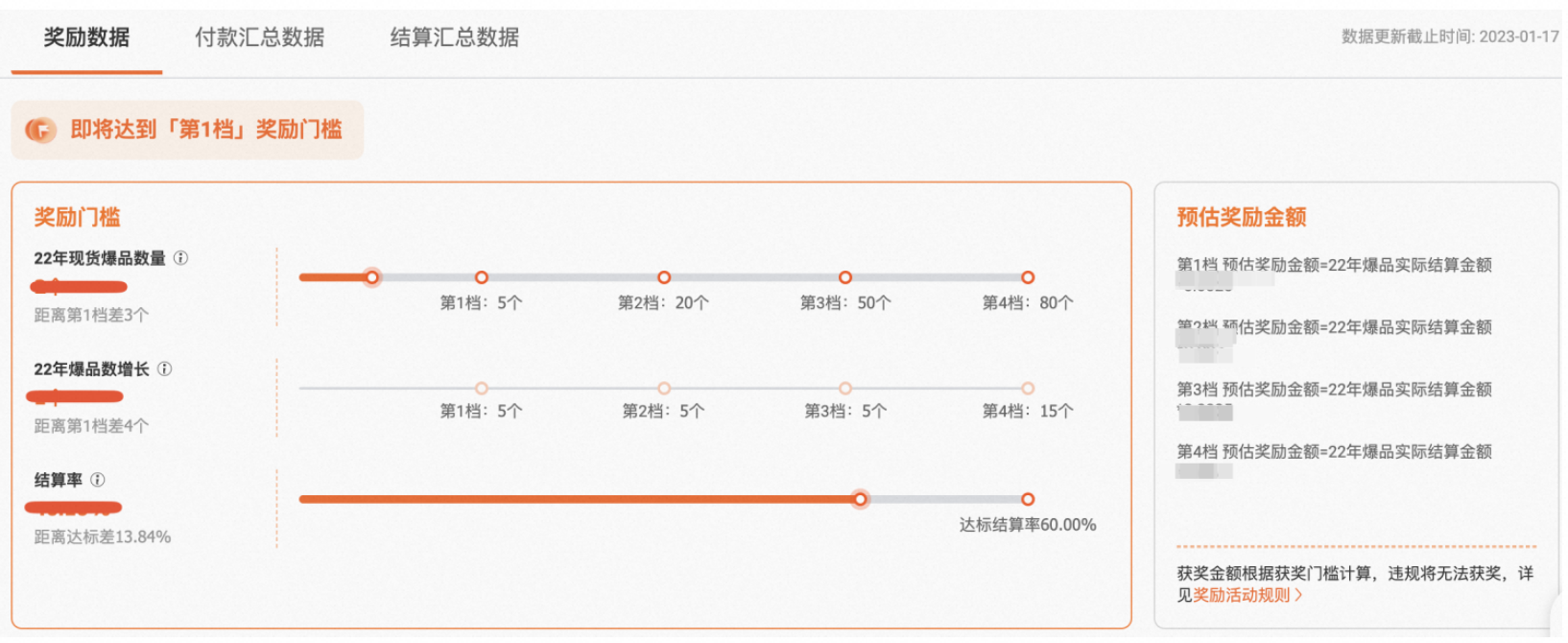1568x643 pixels.
Task: Open the 结算汇总数据 tab
Action: (454, 37)
